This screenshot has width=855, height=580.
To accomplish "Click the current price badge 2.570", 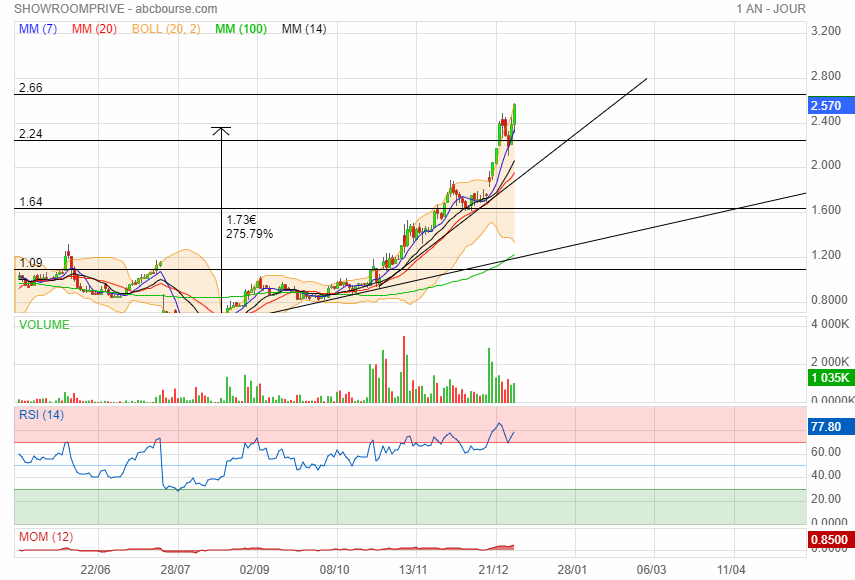I will point(831,106).
